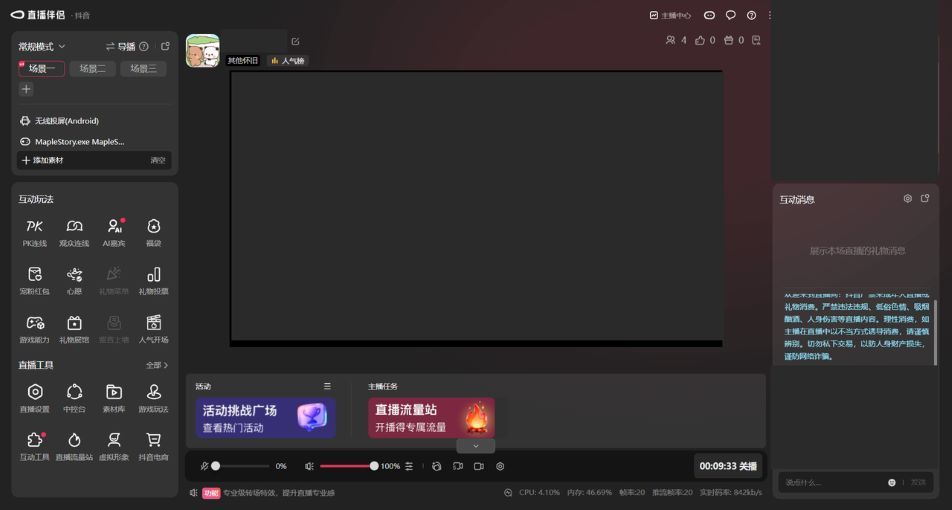
Task: Switch to 场景二 tab
Action: [x=92, y=69]
